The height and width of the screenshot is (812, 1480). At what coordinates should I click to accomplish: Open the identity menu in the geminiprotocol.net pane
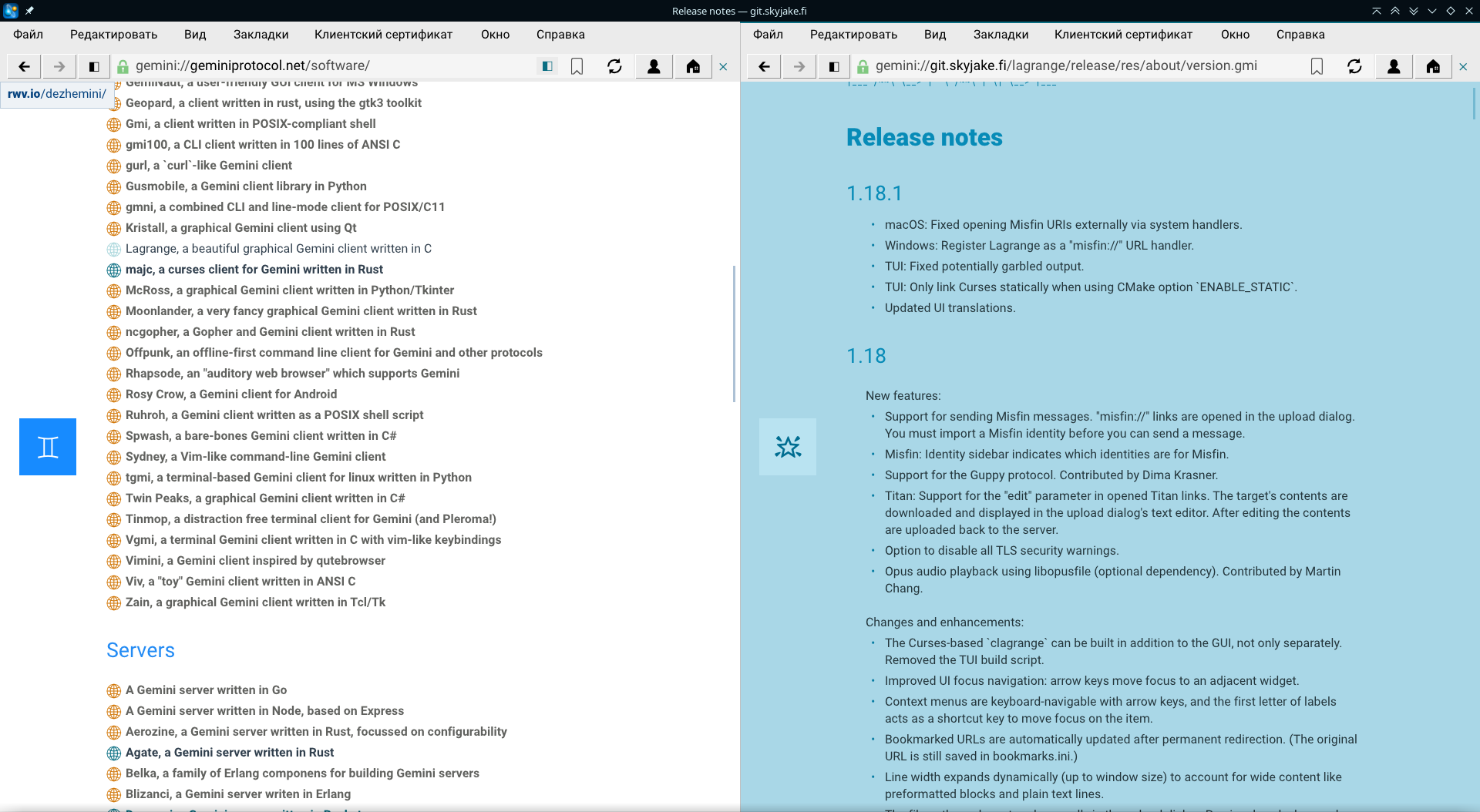click(x=654, y=66)
